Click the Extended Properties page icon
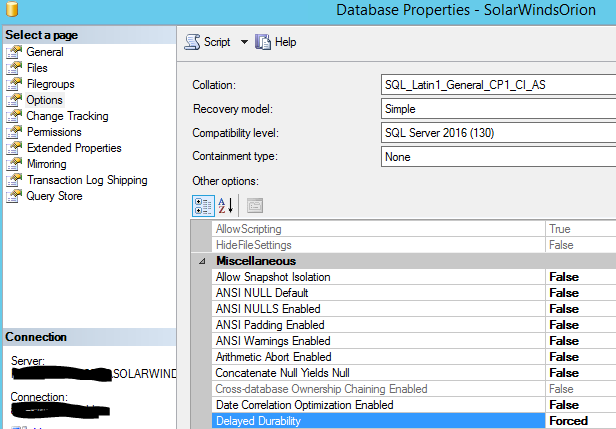This screenshot has height=429, width=616. pos(14,148)
